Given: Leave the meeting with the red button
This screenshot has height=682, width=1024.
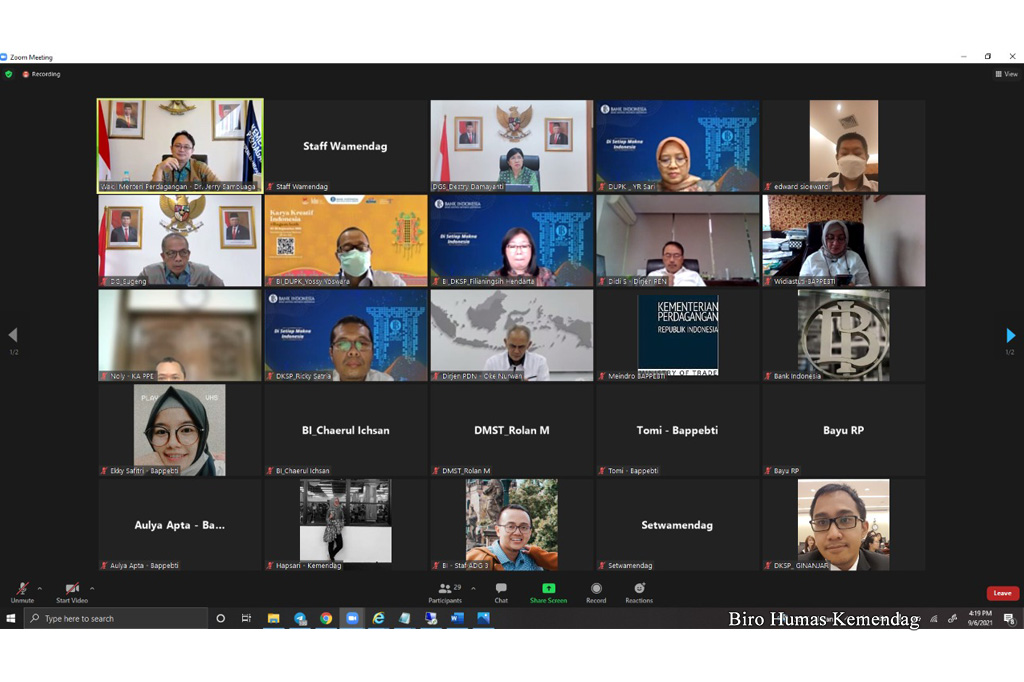Looking at the screenshot, I should point(1002,593).
